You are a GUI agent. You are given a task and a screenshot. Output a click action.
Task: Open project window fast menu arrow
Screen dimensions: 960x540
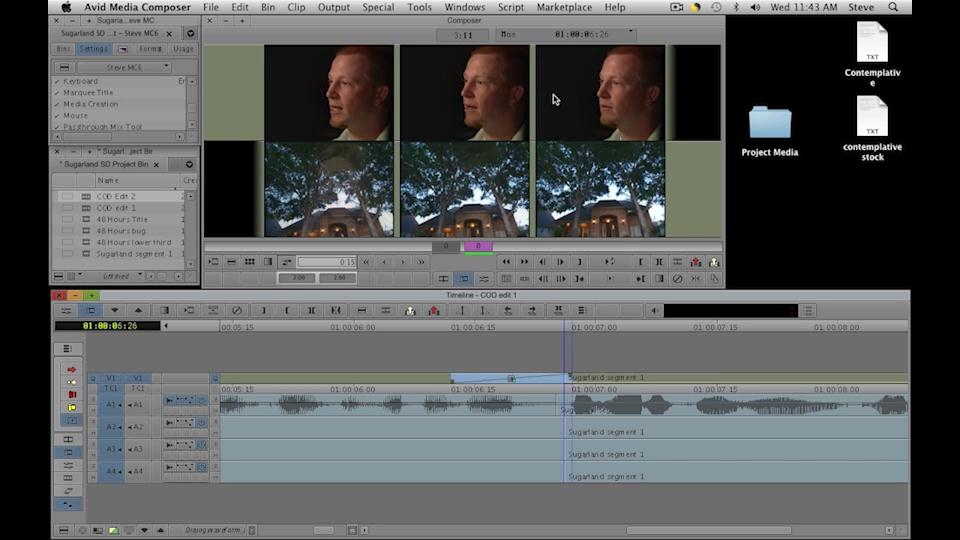190,33
